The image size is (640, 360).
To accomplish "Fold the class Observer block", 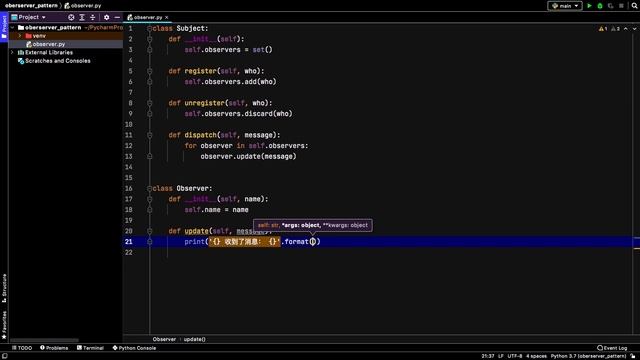I will coord(149,188).
